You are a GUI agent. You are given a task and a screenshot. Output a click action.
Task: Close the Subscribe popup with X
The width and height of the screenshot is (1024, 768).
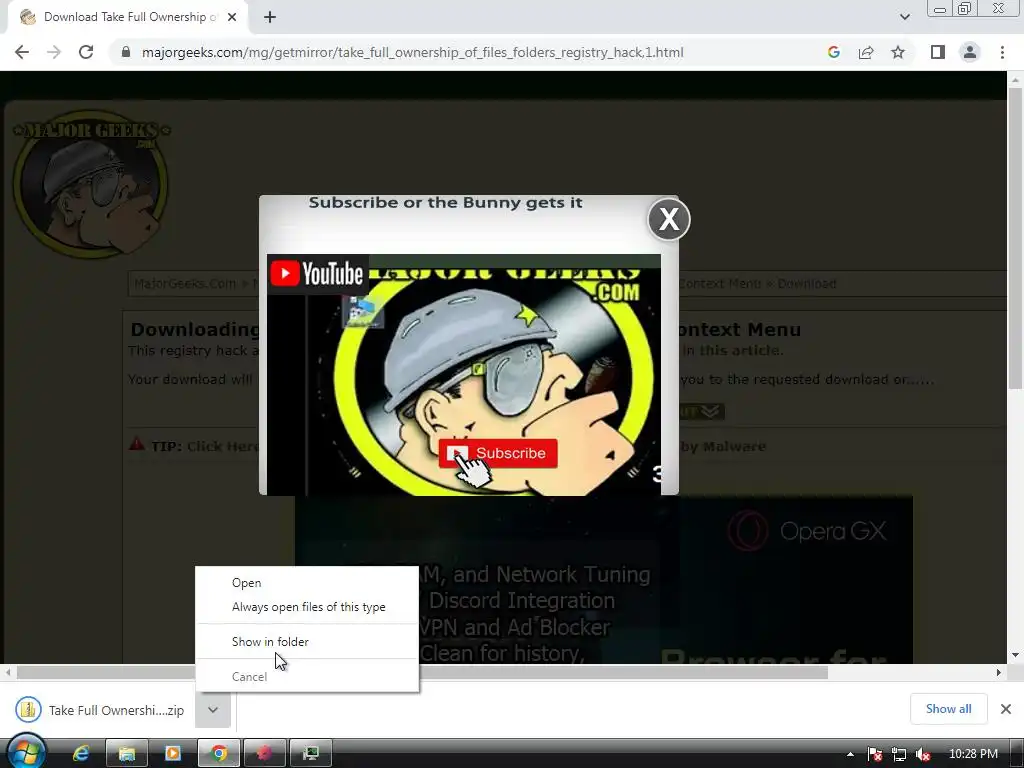click(669, 219)
